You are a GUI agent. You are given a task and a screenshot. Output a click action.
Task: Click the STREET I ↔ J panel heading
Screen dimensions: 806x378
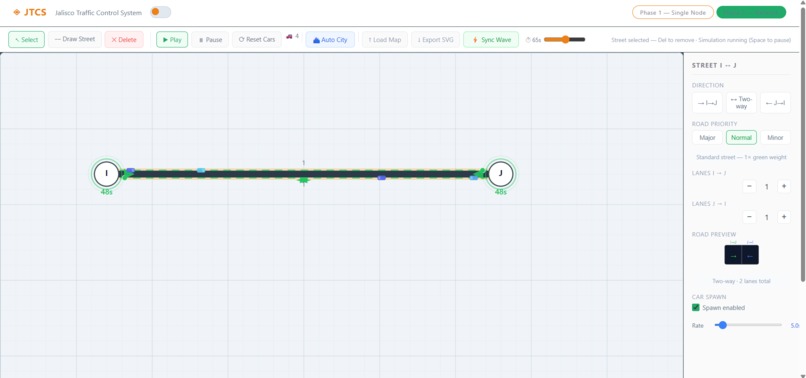[714, 65]
